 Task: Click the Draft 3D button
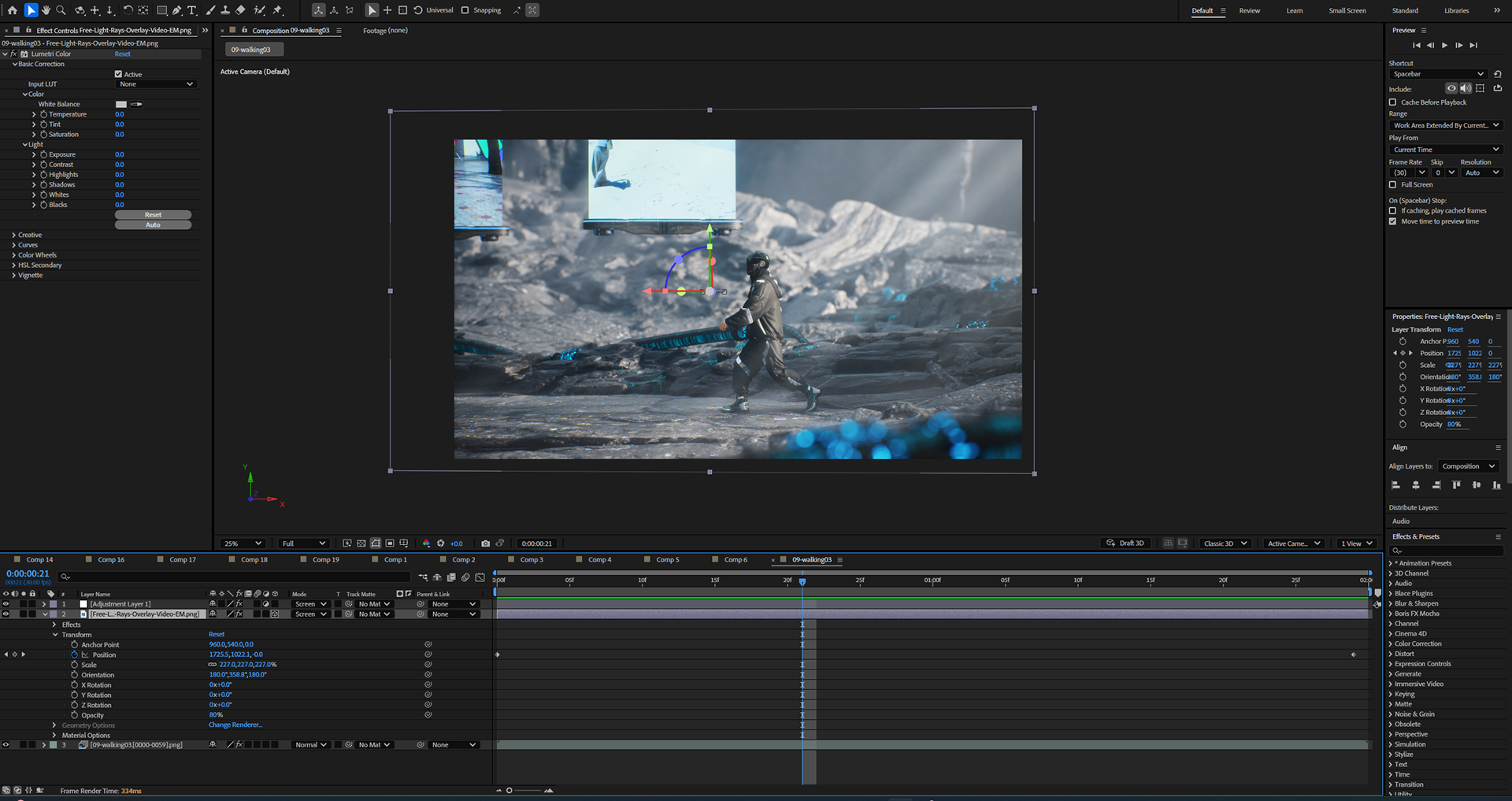(x=1125, y=543)
